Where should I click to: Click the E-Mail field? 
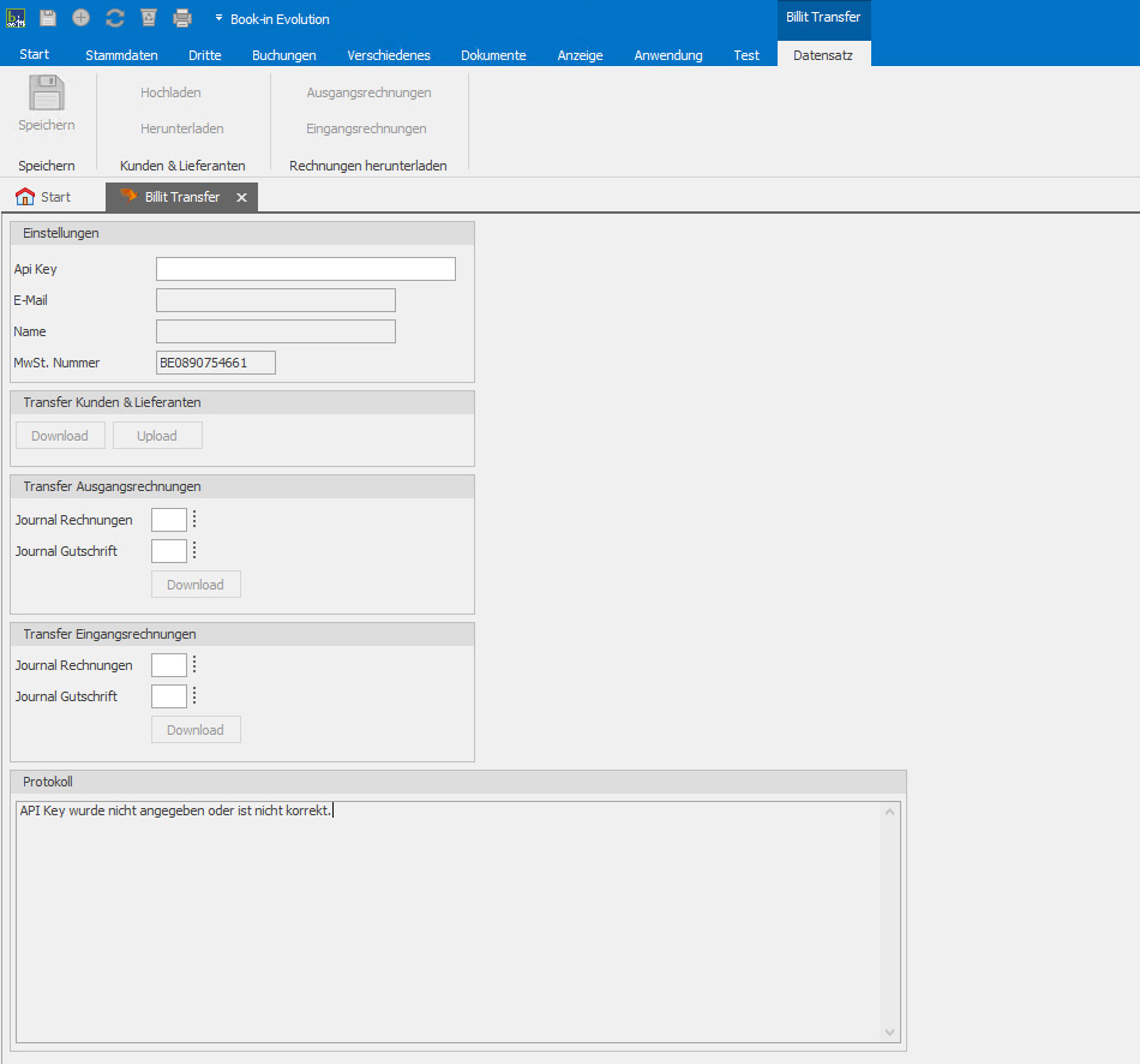pyautogui.click(x=276, y=300)
